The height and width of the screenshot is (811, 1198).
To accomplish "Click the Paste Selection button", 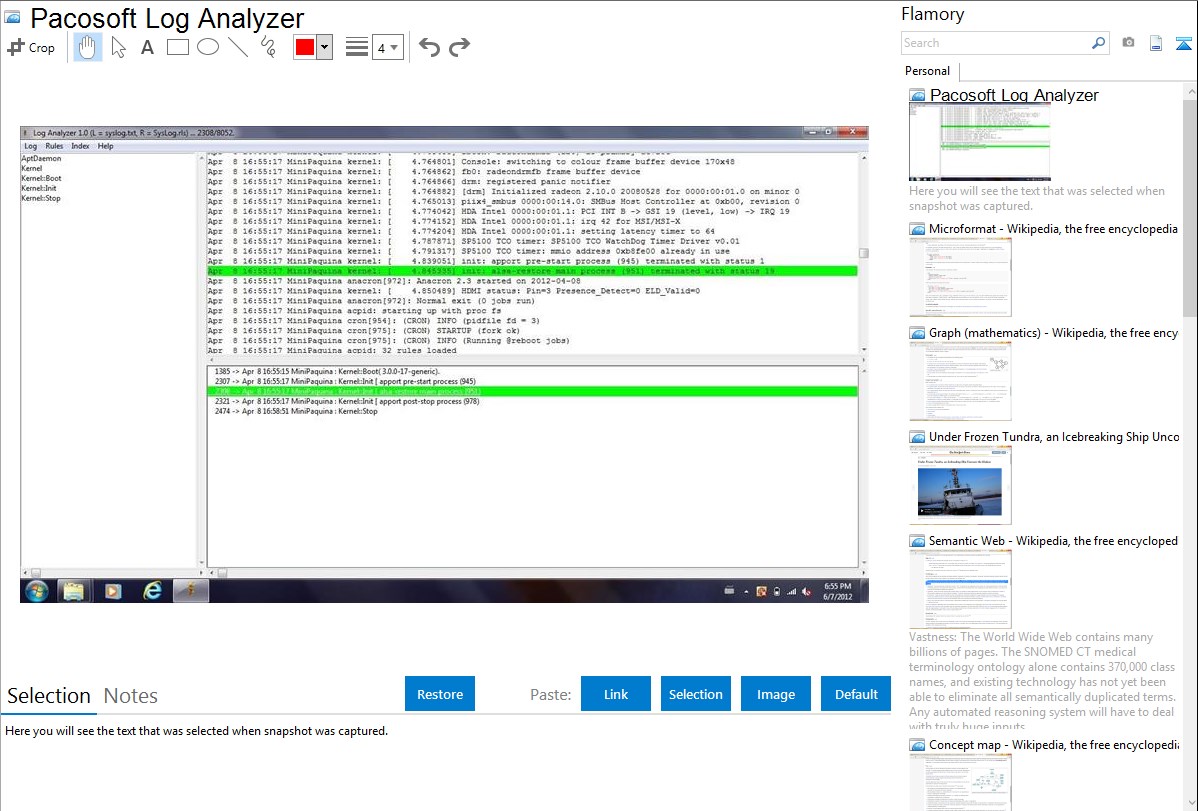I will click(696, 694).
